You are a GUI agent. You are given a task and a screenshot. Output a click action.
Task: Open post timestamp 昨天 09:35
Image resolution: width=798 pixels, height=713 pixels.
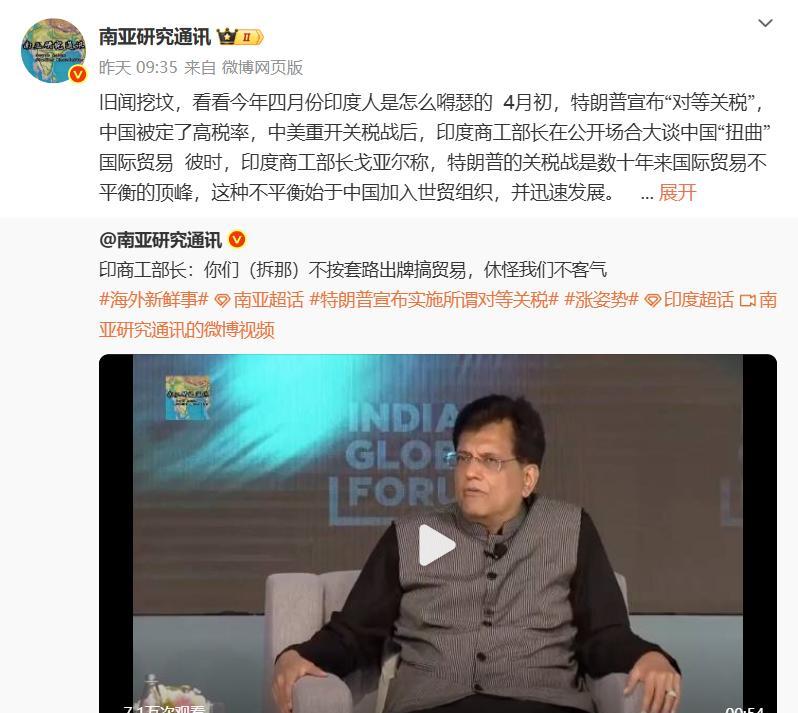point(138,67)
